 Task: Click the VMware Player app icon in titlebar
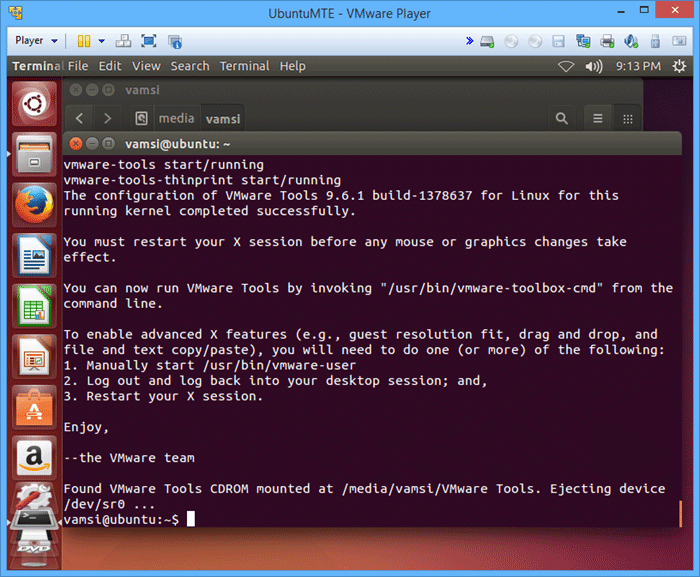click(16, 13)
